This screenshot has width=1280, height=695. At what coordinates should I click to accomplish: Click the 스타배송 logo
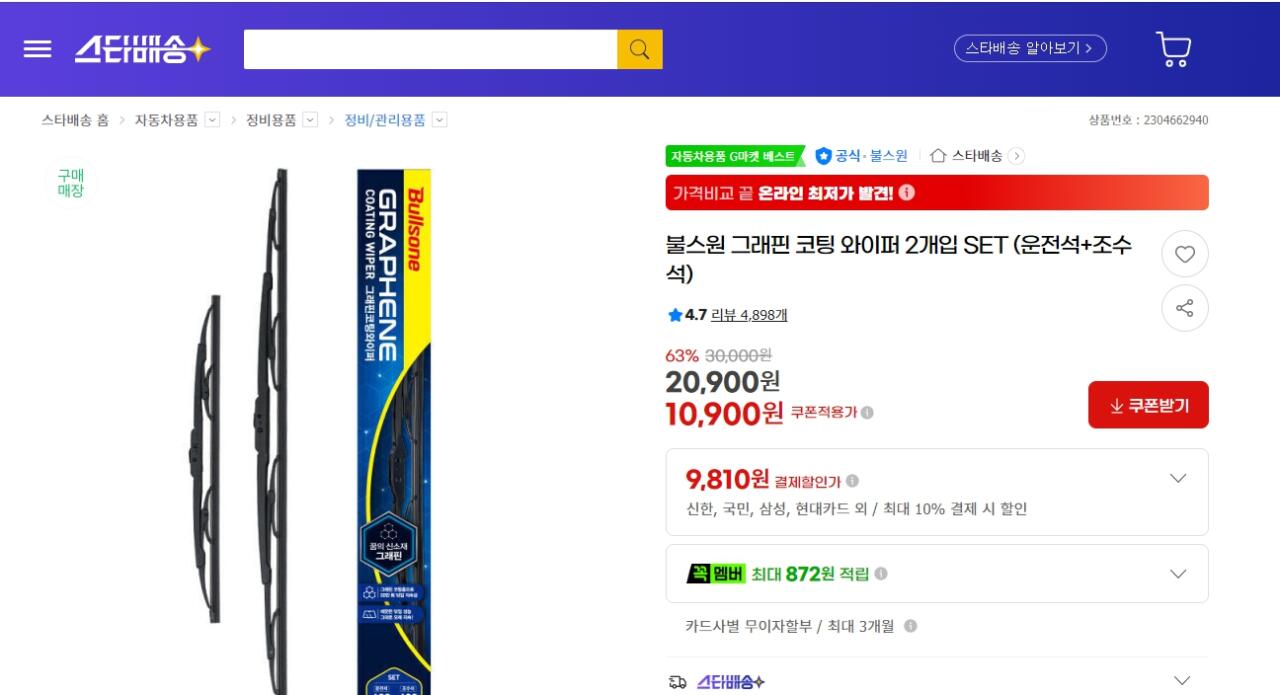click(x=142, y=49)
